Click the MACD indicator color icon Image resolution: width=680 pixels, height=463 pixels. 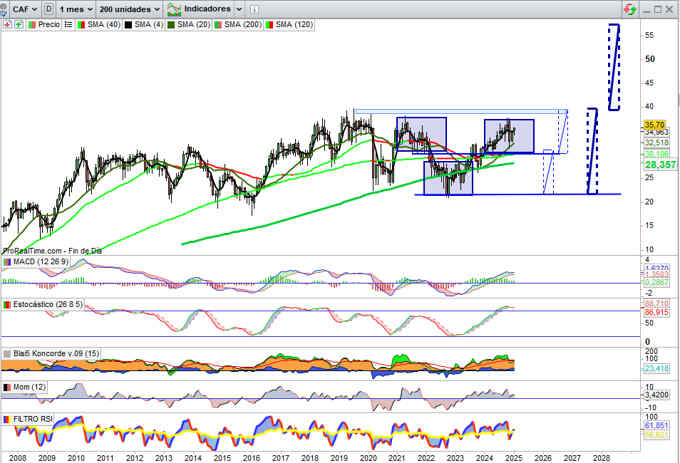point(6,262)
